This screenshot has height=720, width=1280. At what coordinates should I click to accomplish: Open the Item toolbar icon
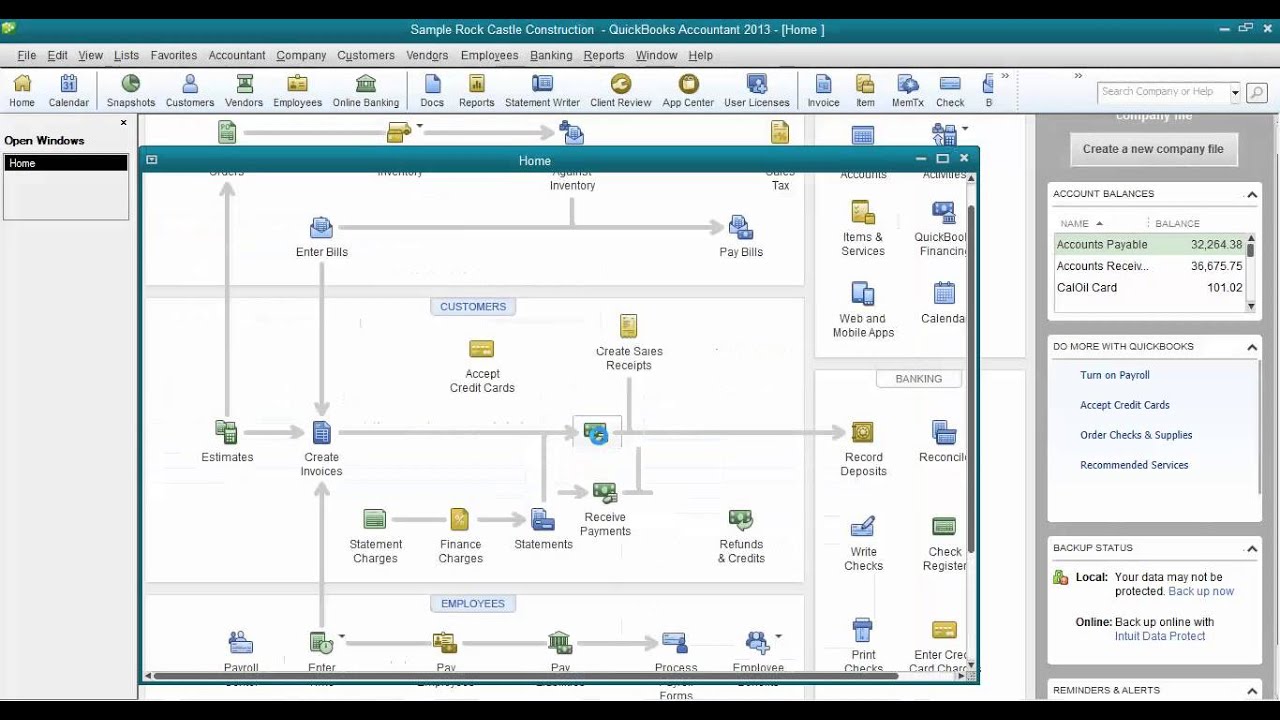tap(866, 90)
